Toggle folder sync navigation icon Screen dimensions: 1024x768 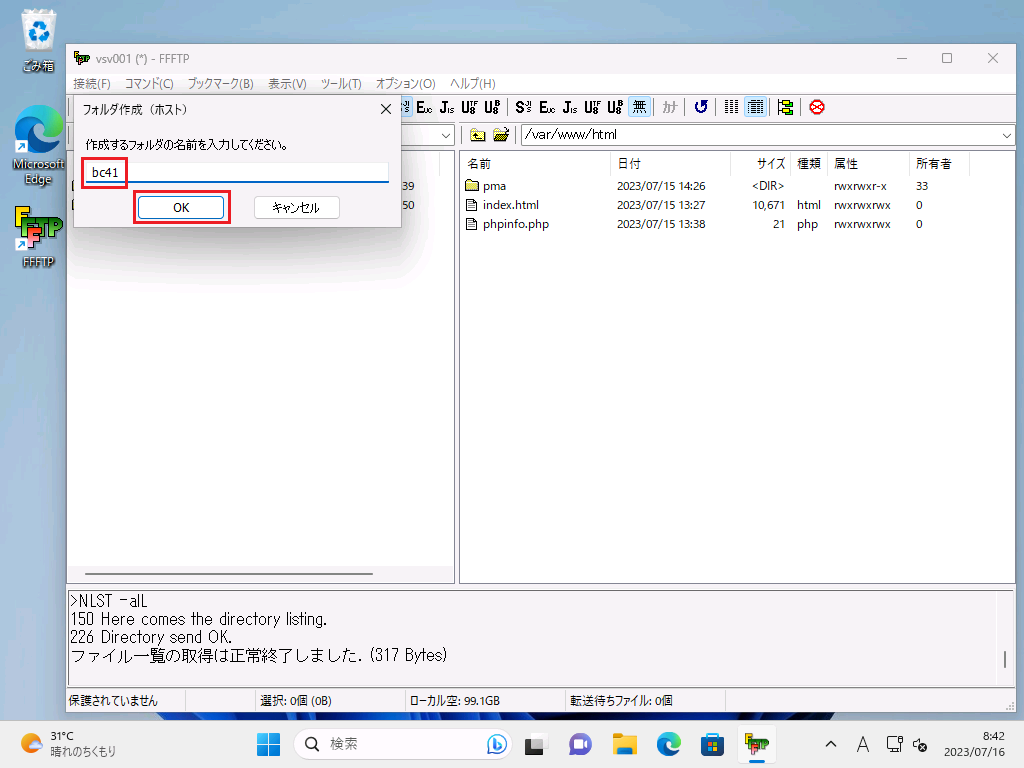pyautogui.click(x=785, y=107)
